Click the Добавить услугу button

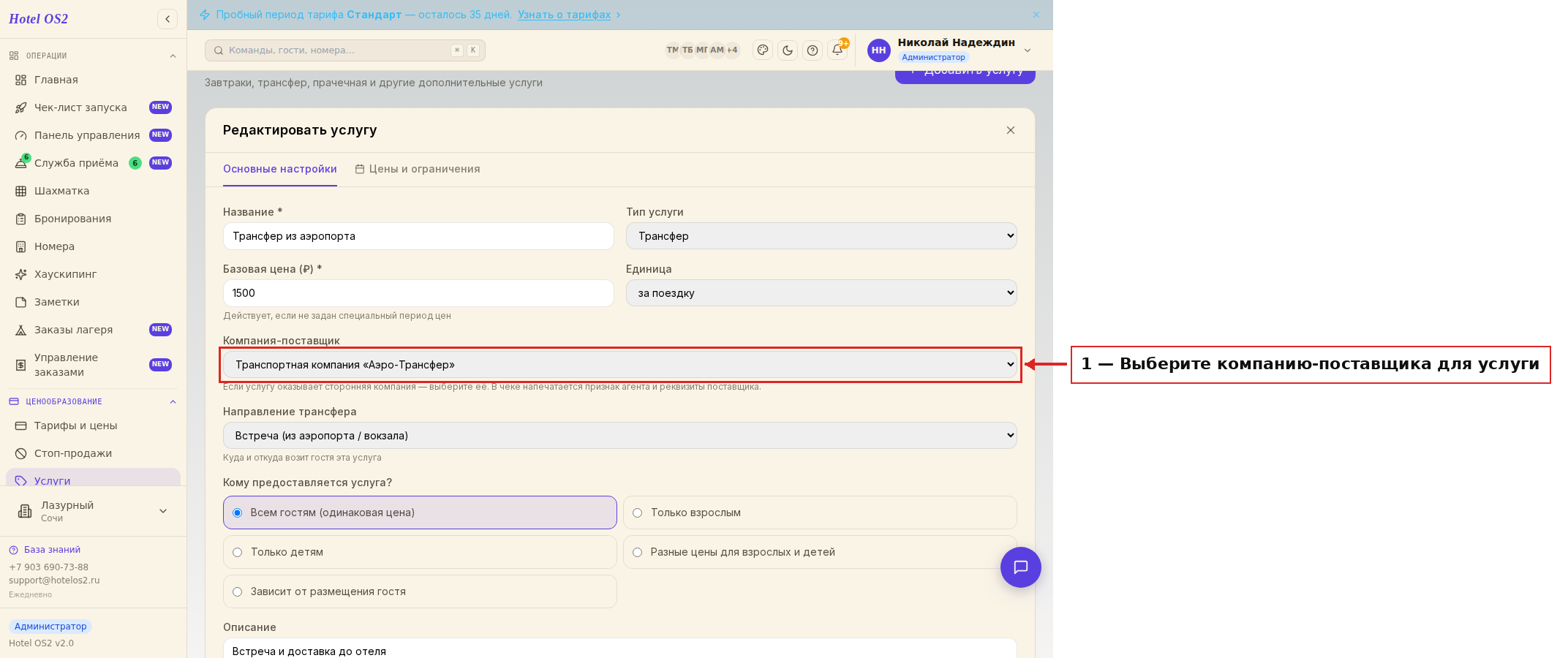point(965,76)
